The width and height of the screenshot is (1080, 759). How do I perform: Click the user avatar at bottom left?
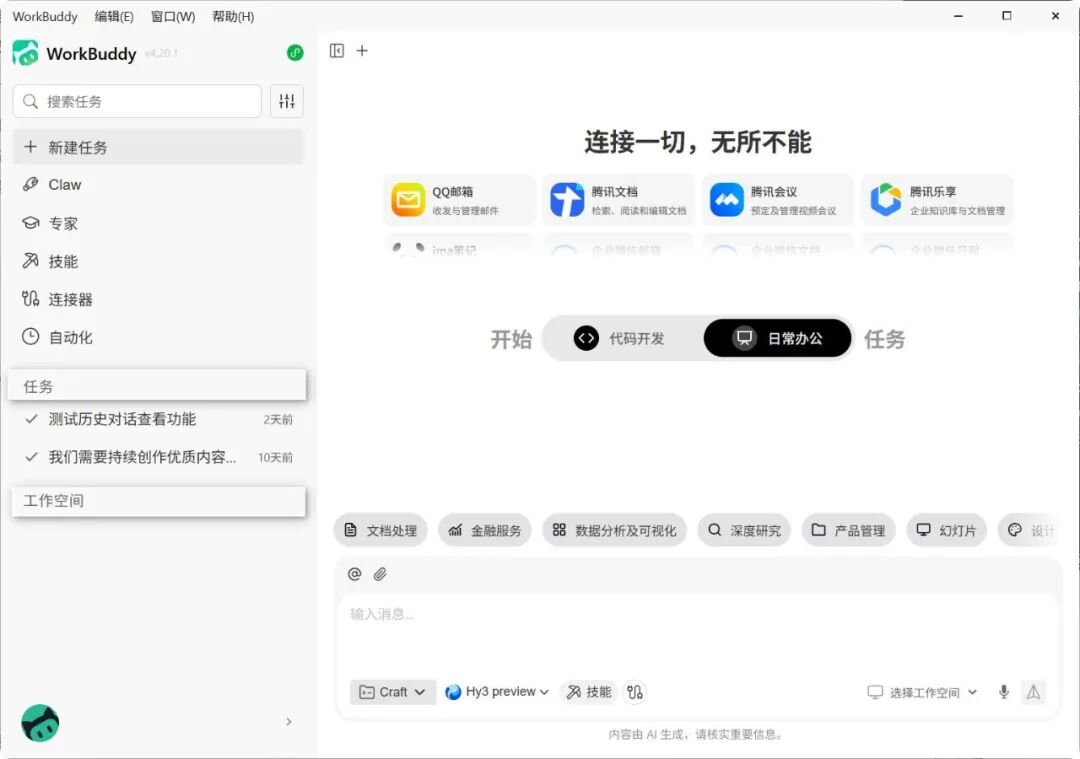[x=40, y=722]
